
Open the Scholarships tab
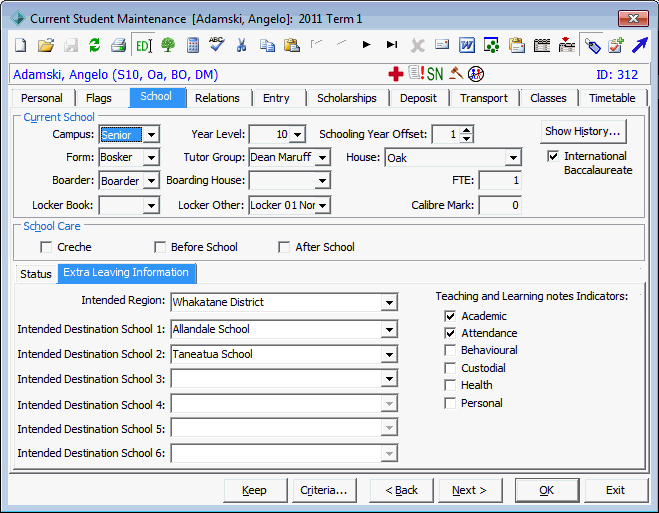[x=347, y=98]
